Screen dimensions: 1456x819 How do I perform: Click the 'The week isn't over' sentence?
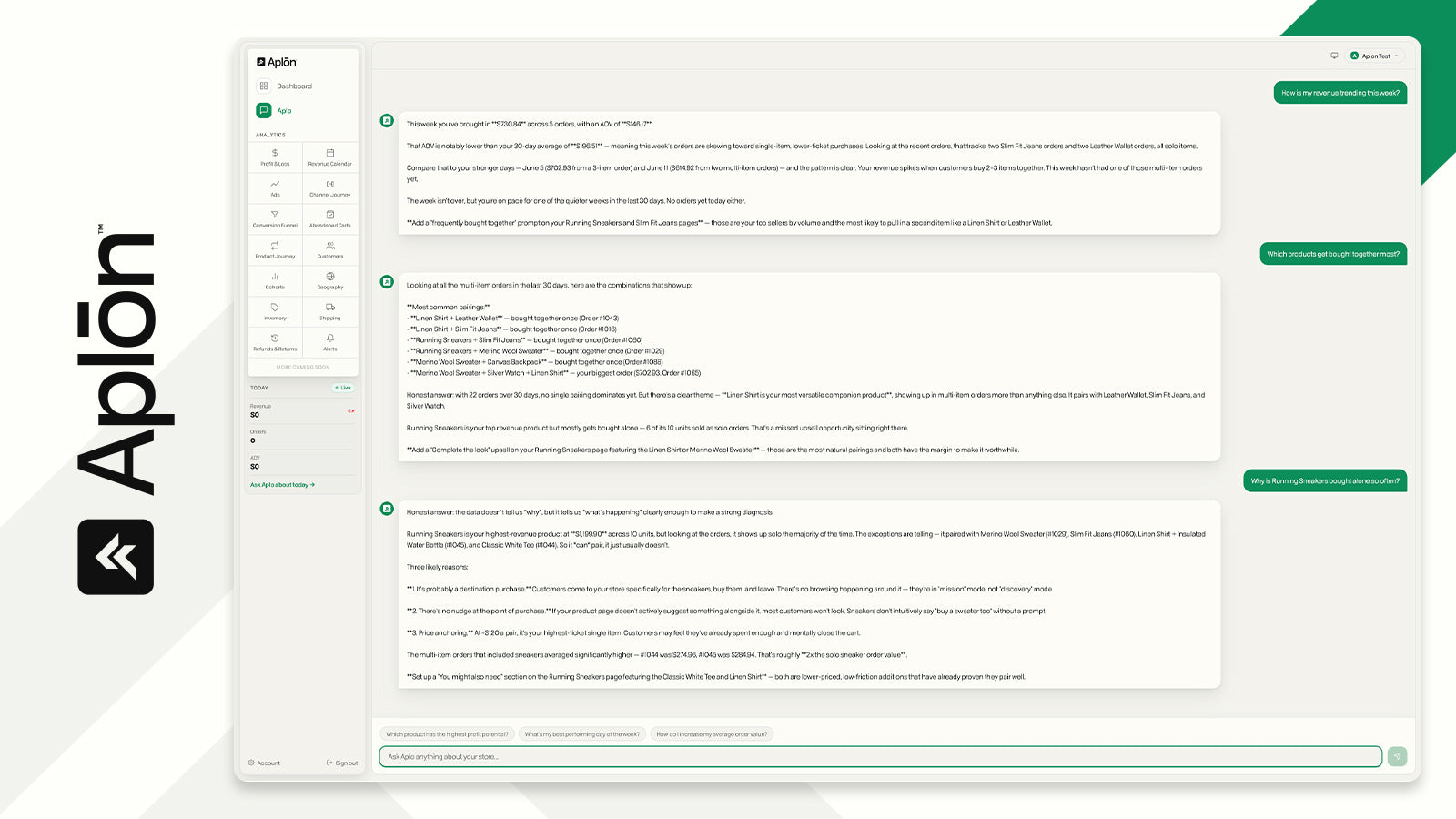(x=576, y=201)
